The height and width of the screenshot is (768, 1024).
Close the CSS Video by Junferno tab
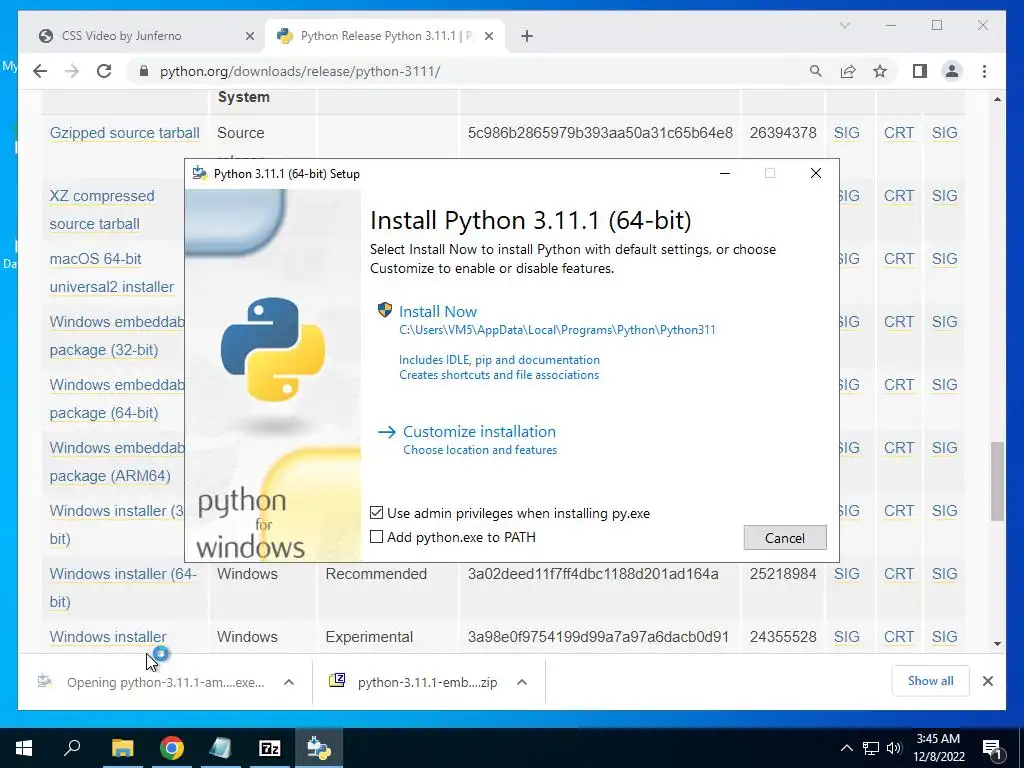coord(249,36)
